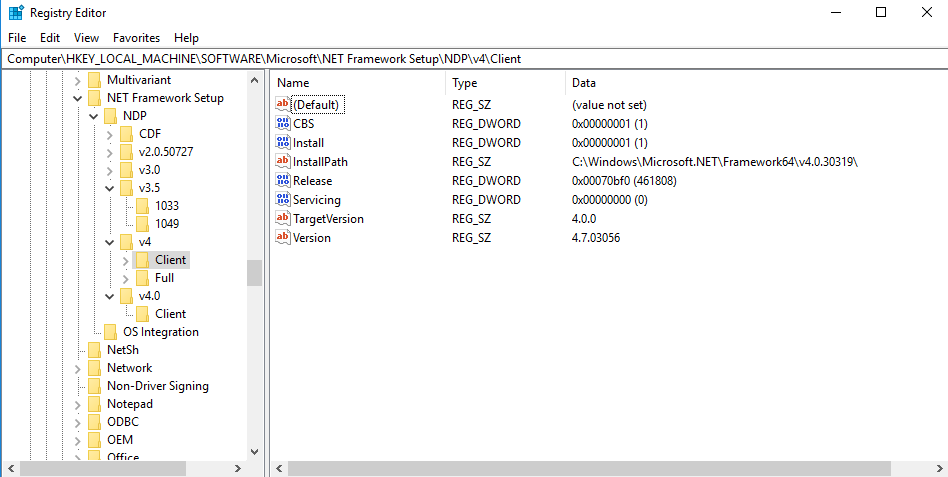This screenshot has width=948, height=477.
Task: Click the values pane scroll left arrow
Action: (279, 468)
